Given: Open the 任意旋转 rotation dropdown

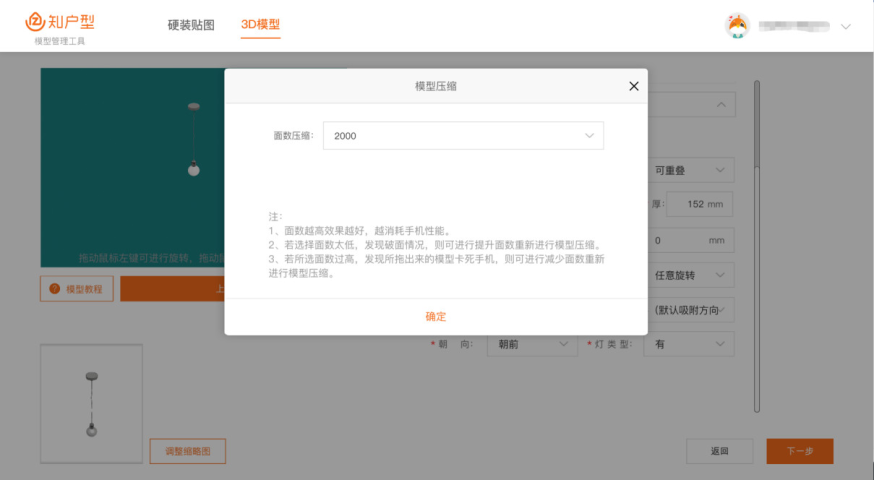Looking at the screenshot, I should pyautogui.click(x=690, y=274).
